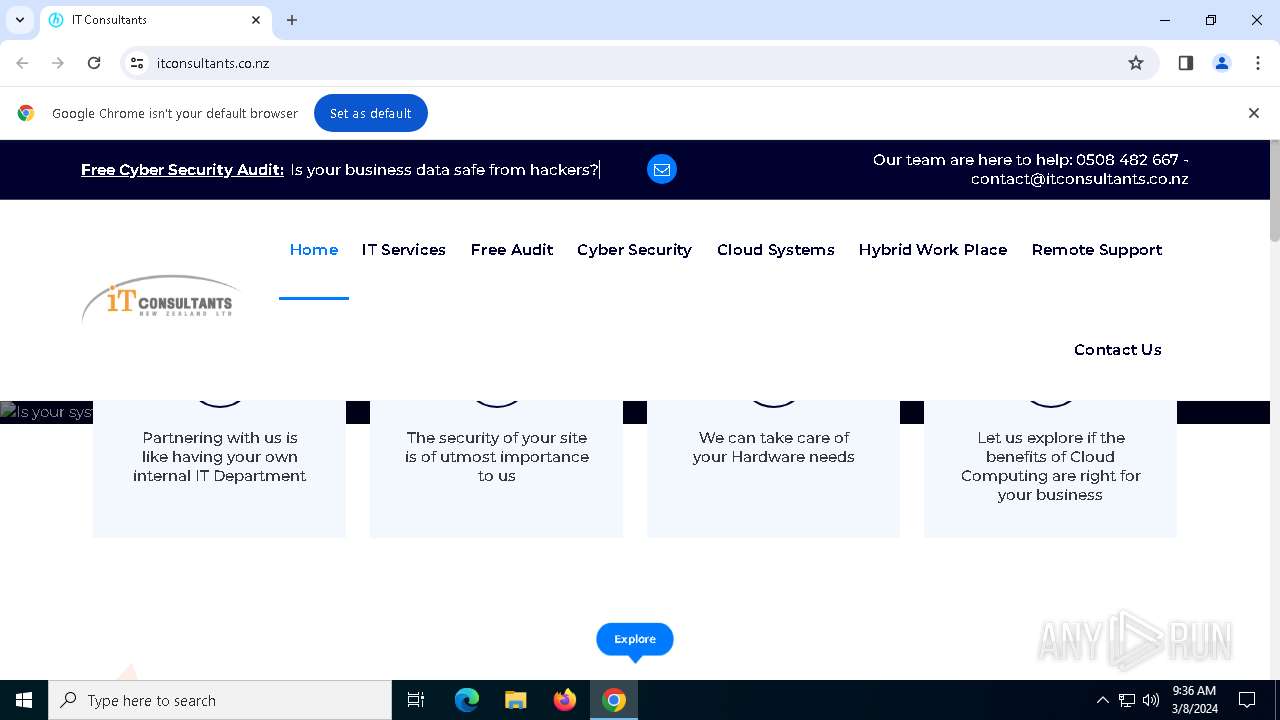Click the Set as default button
Viewport: 1280px width, 720px height.
[x=371, y=113]
